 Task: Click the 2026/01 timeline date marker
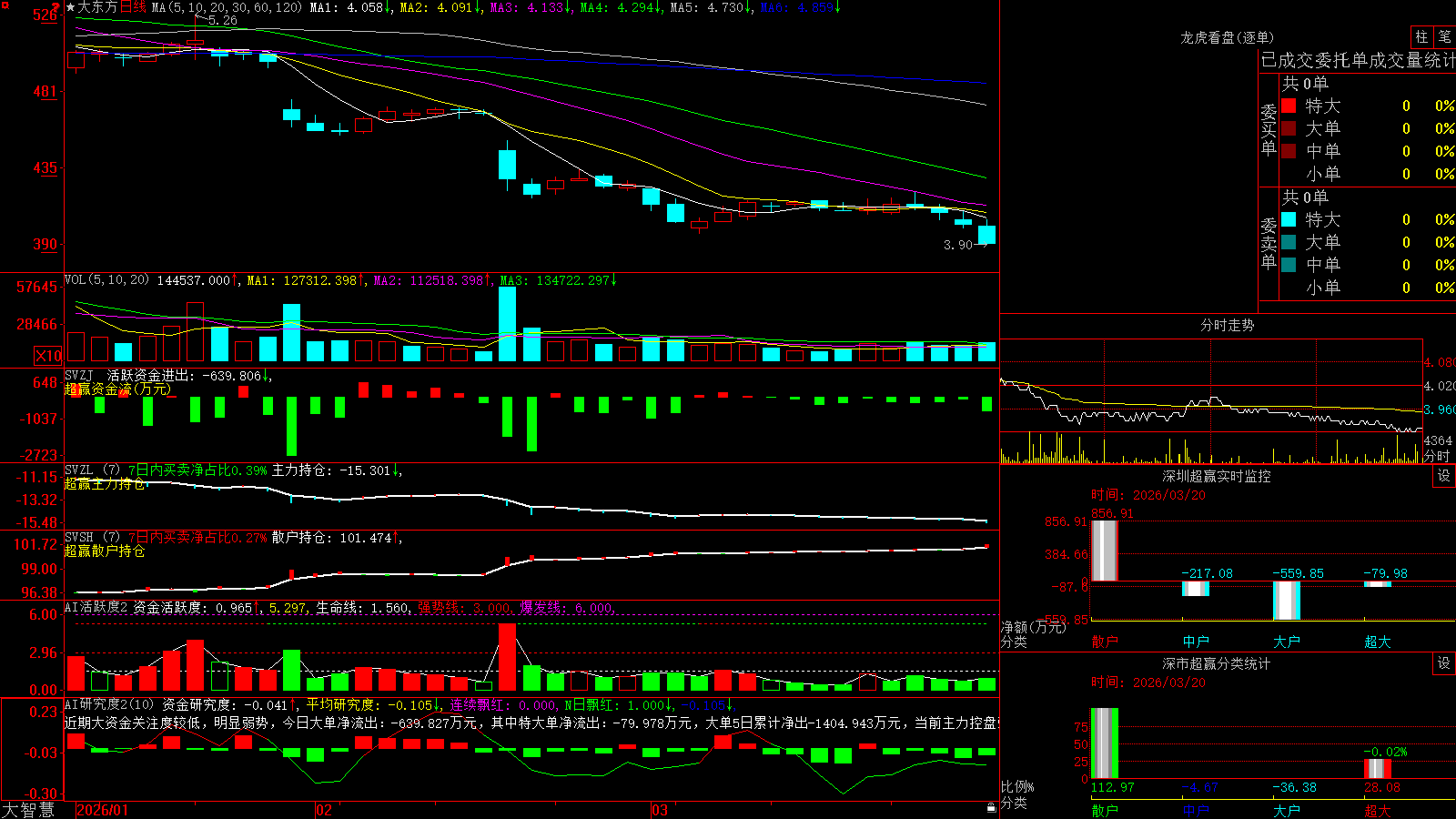[103, 810]
